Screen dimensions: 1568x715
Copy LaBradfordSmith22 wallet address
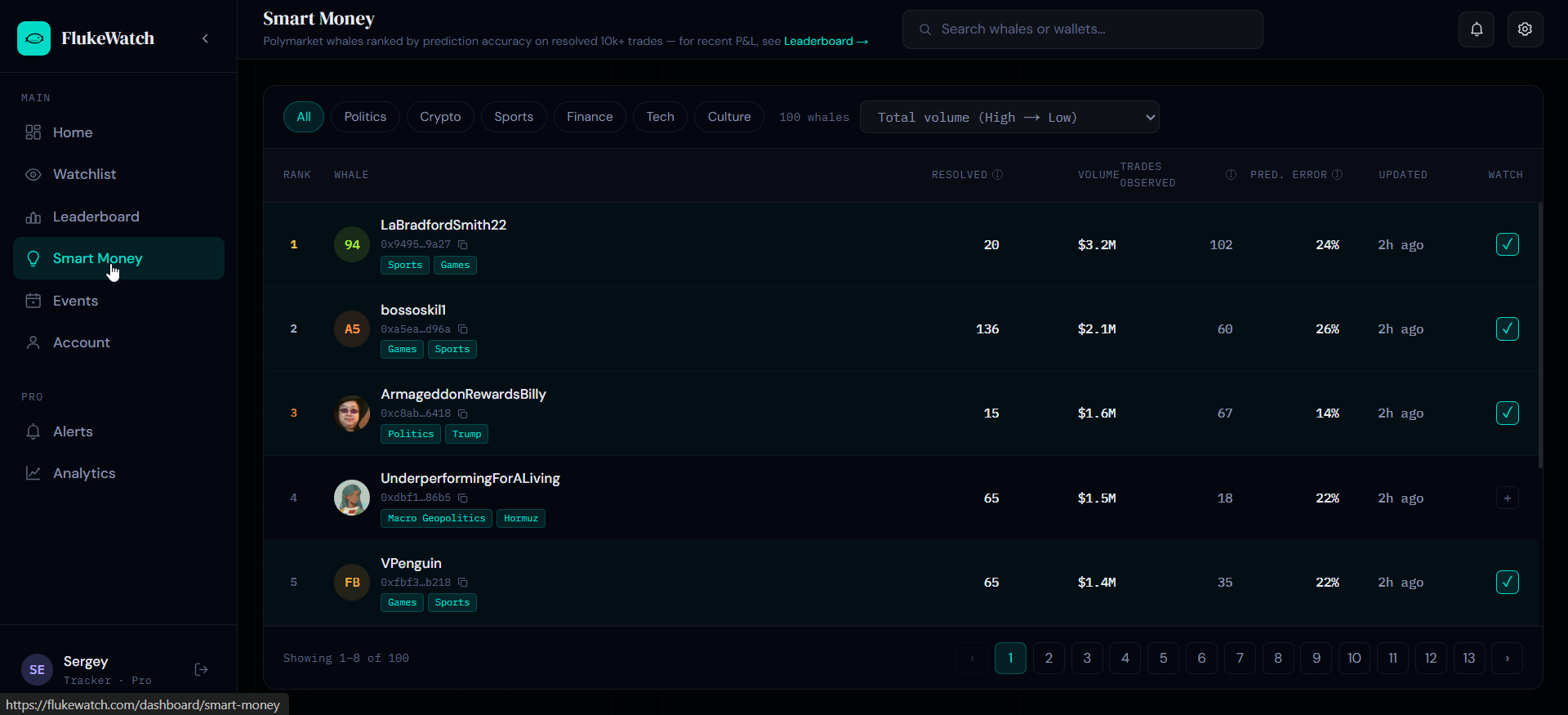(x=463, y=244)
